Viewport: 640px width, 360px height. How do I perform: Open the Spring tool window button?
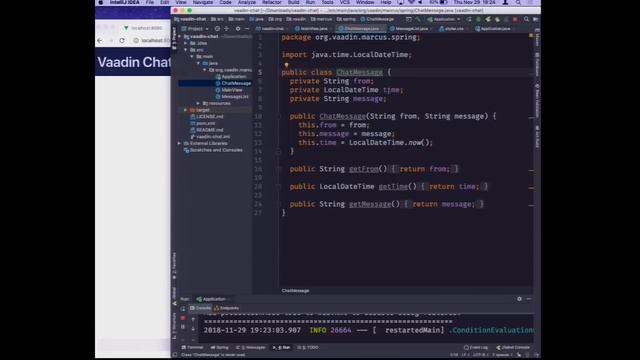tap(220, 347)
